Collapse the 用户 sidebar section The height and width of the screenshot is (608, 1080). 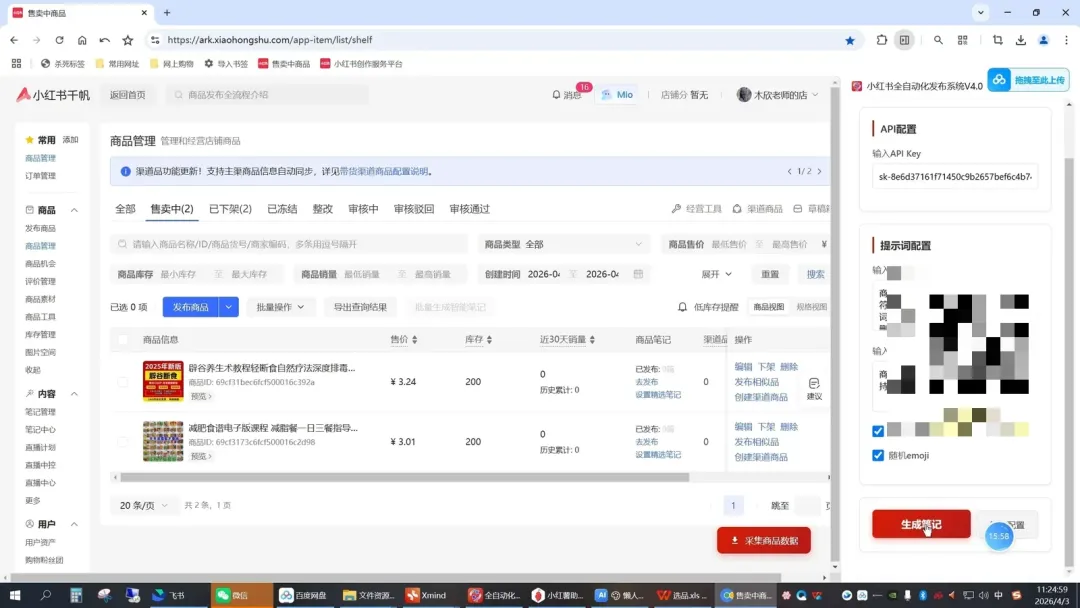(74, 525)
